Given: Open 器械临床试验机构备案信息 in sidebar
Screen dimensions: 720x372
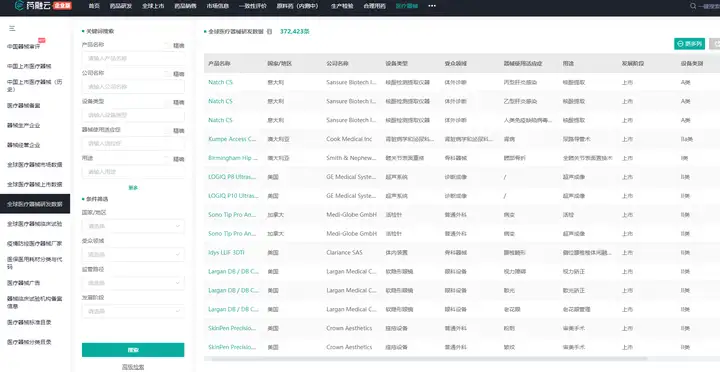Looking at the screenshot, I should [x=35, y=302].
